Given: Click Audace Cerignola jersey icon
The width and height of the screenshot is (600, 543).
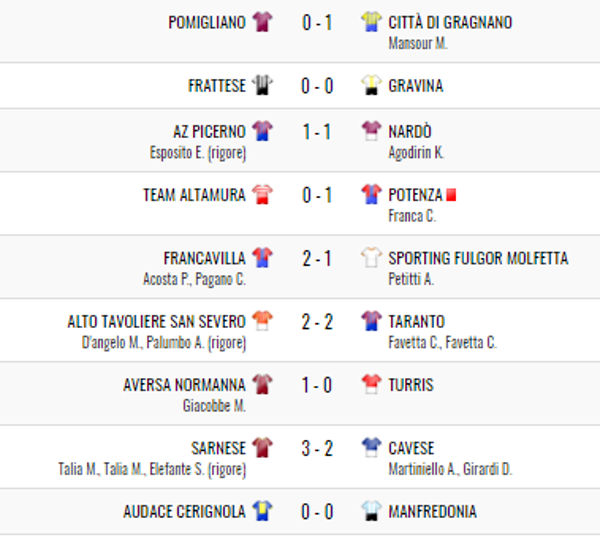Looking at the screenshot, I should coord(262,511).
